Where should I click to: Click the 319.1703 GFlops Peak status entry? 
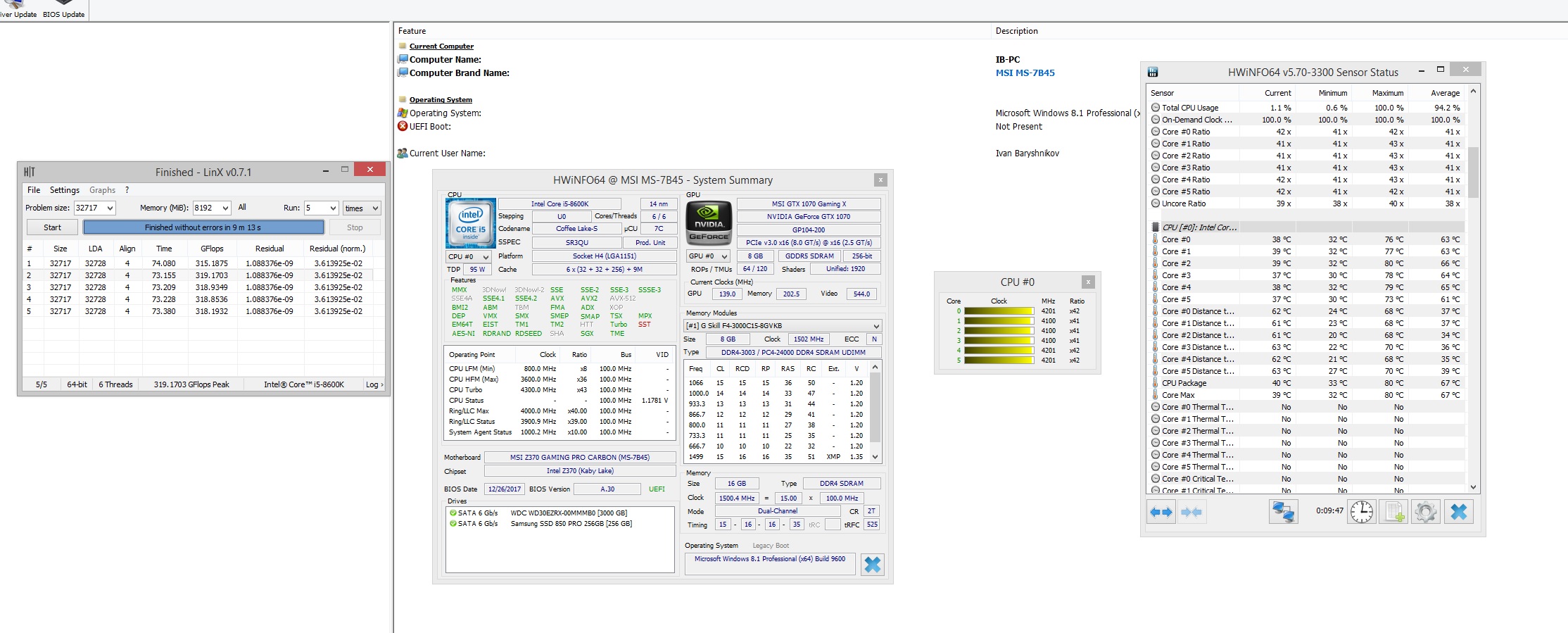coord(191,384)
